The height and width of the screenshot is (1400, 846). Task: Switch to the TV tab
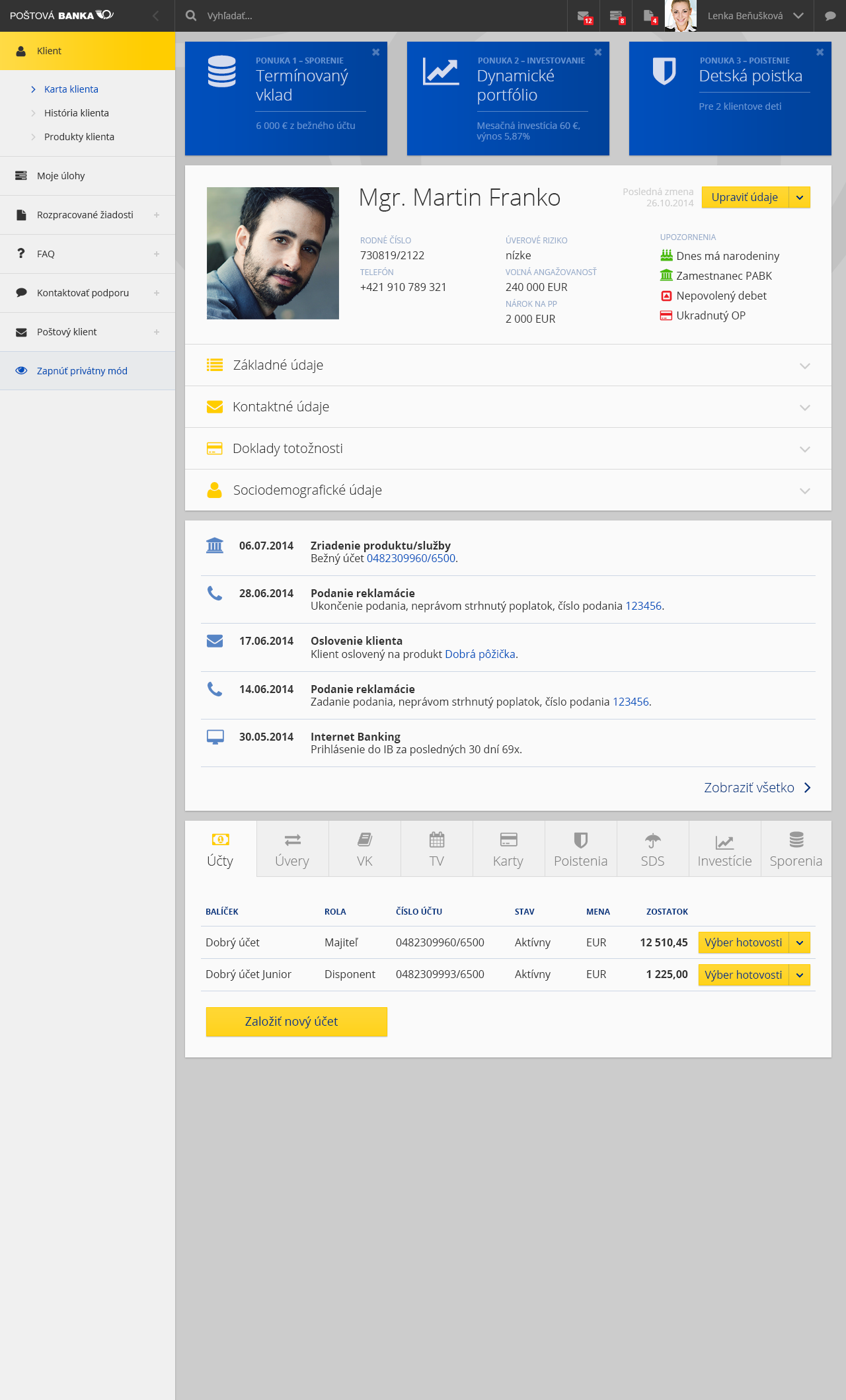[x=437, y=849]
